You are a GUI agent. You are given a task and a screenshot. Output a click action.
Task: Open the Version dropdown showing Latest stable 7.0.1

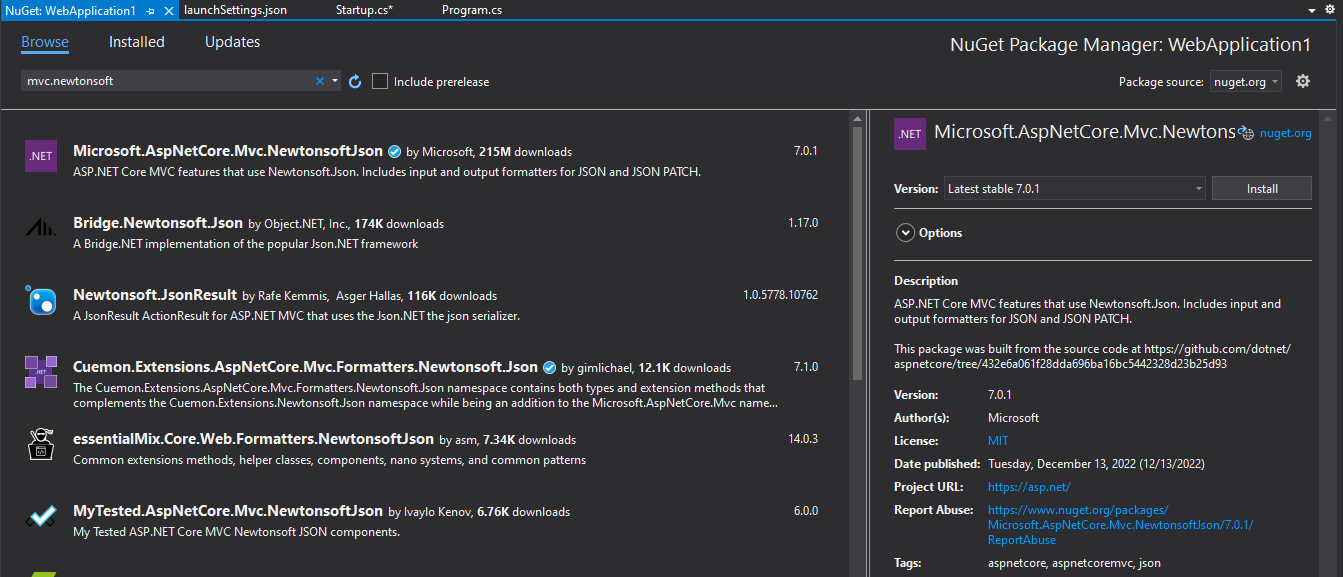1198,188
